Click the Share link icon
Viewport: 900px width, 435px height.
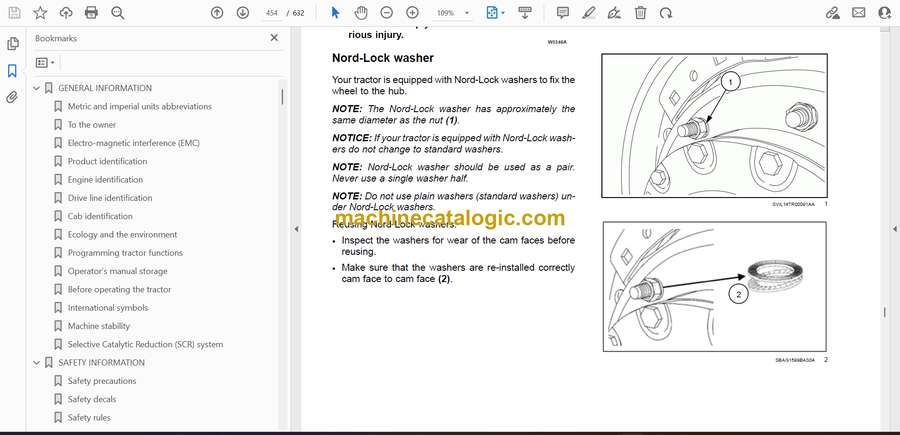click(833, 13)
